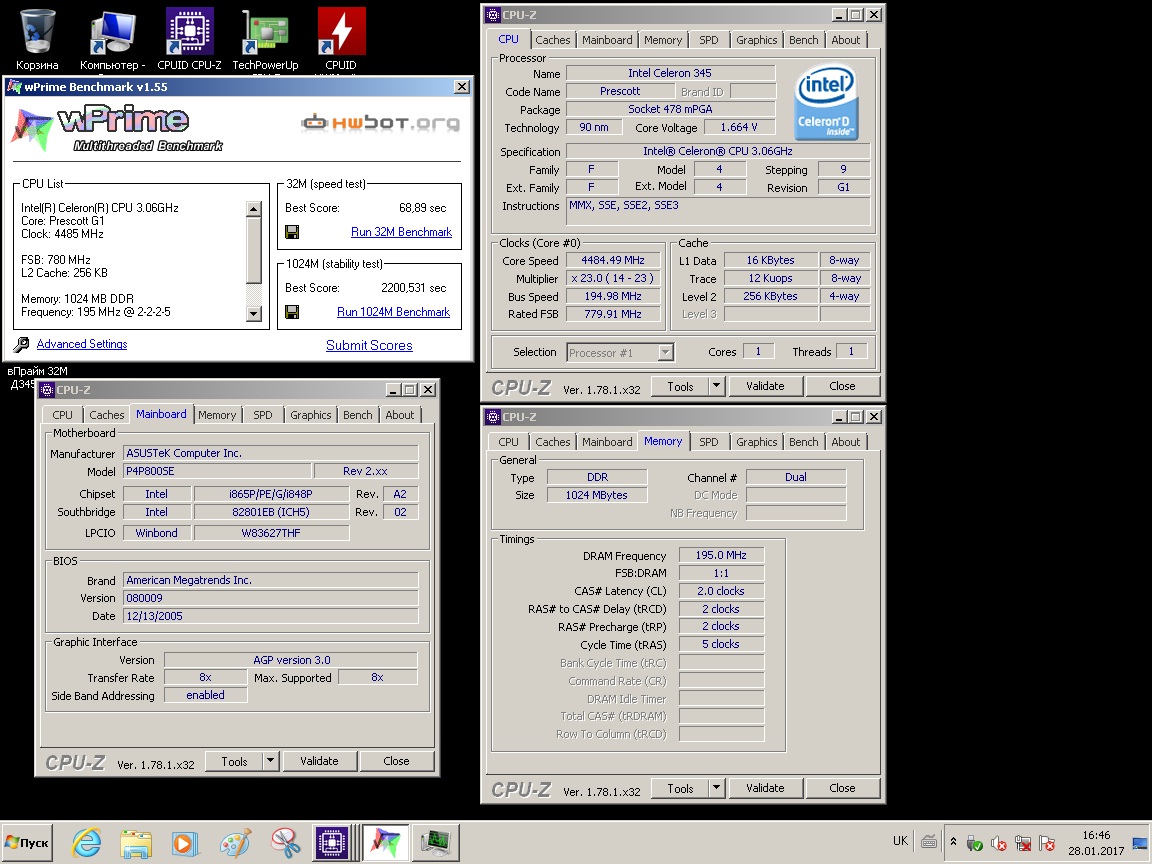Open Bench tab in top CPU-Z window
The height and width of the screenshot is (864, 1152).
803,40
